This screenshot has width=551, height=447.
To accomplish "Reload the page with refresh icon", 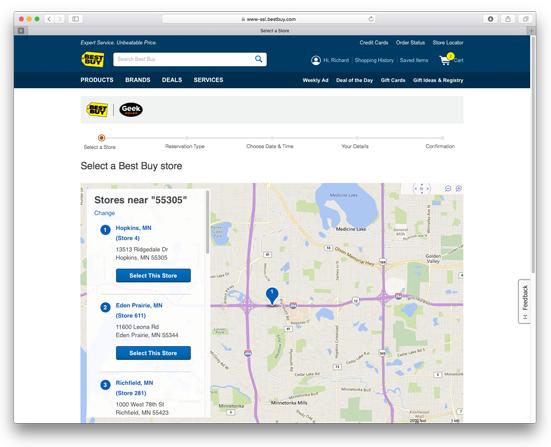I will click(x=371, y=19).
